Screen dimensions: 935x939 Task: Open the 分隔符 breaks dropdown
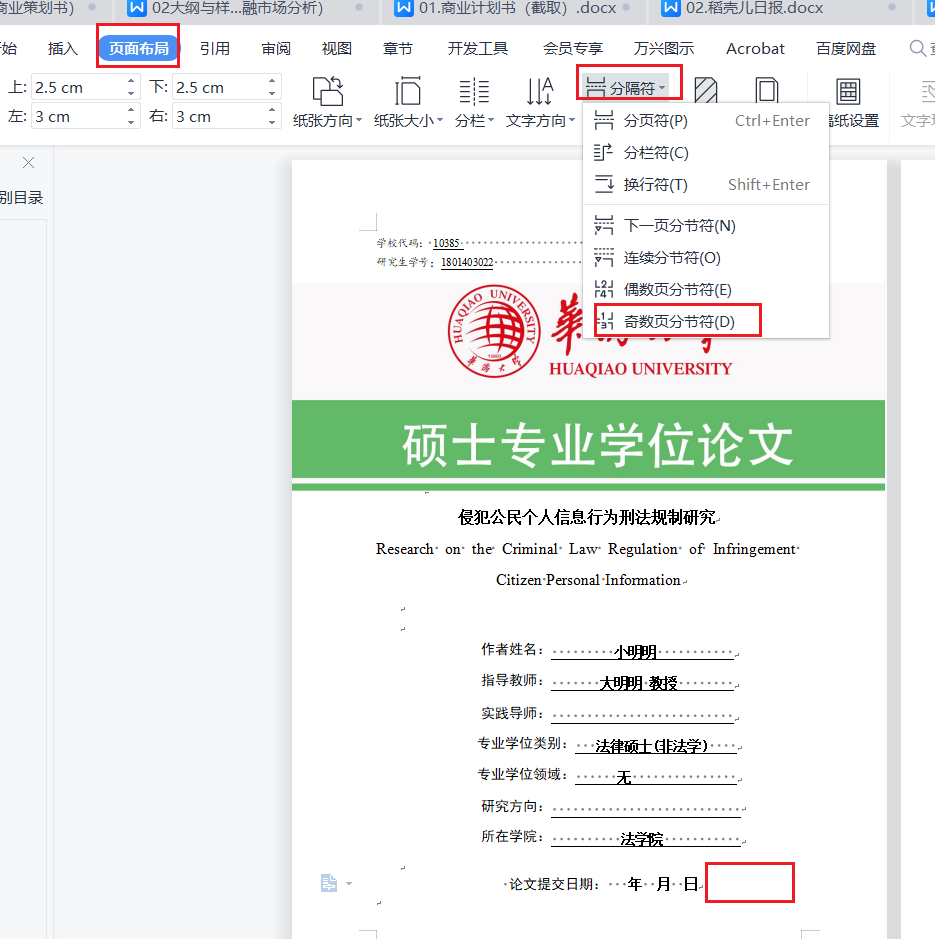[630, 88]
